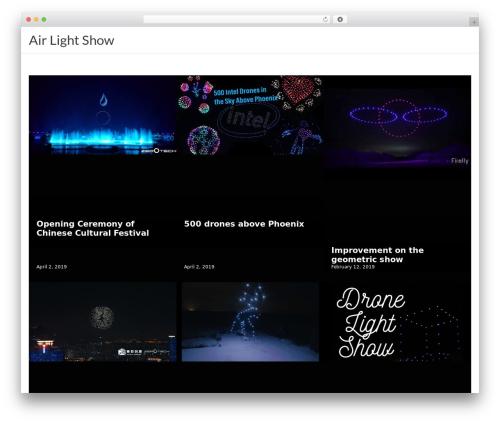
Task: Open the 500 Intel Drones thumbnail
Action: click(x=250, y=115)
